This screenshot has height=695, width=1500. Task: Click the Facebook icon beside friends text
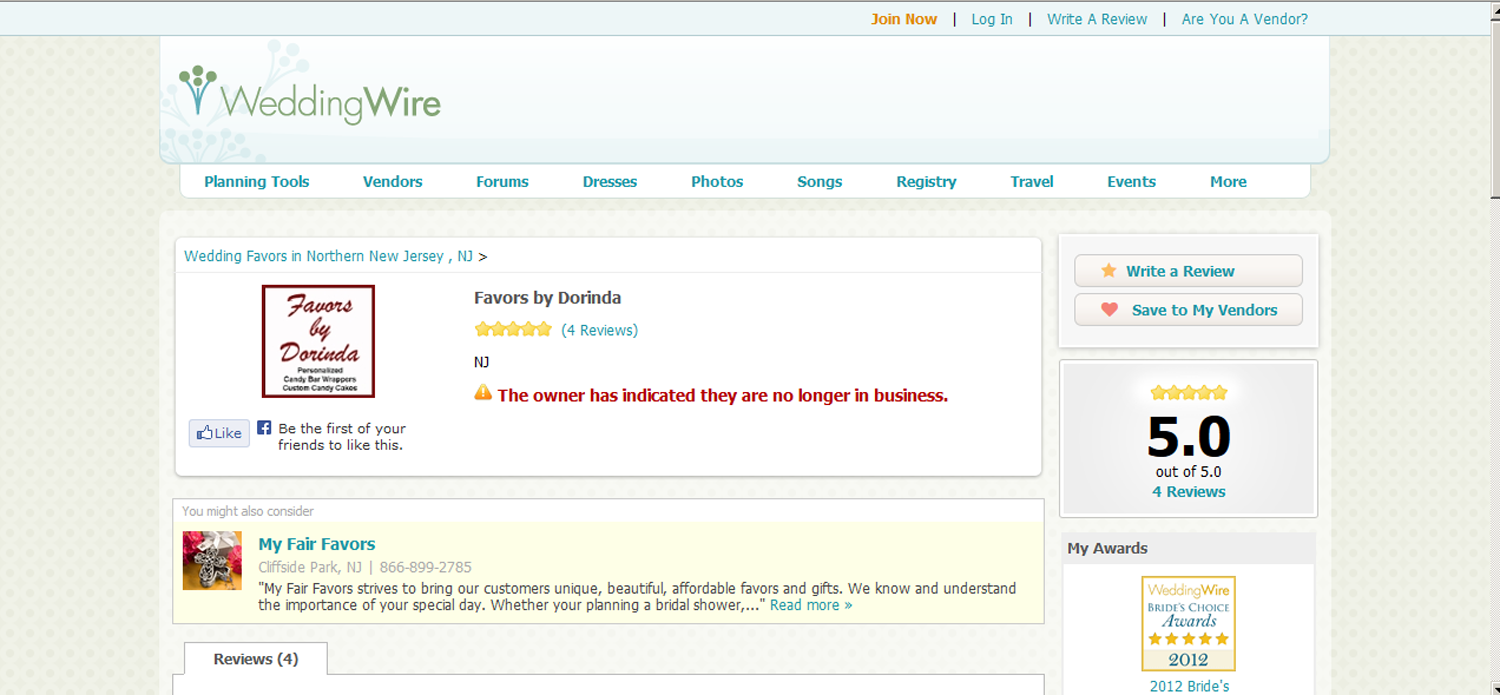click(x=264, y=427)
